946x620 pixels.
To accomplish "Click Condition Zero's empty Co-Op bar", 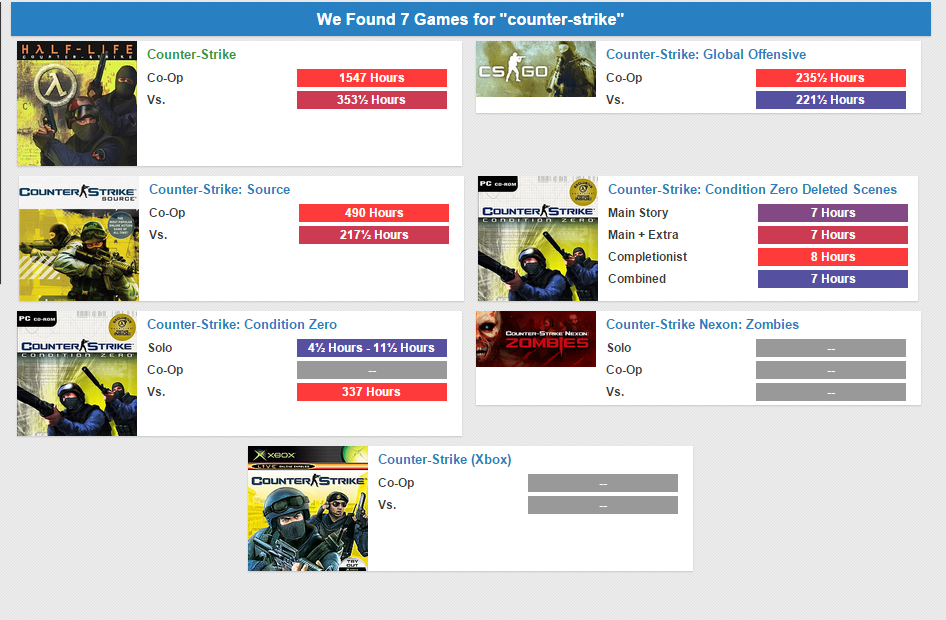I will pos(372,370).
